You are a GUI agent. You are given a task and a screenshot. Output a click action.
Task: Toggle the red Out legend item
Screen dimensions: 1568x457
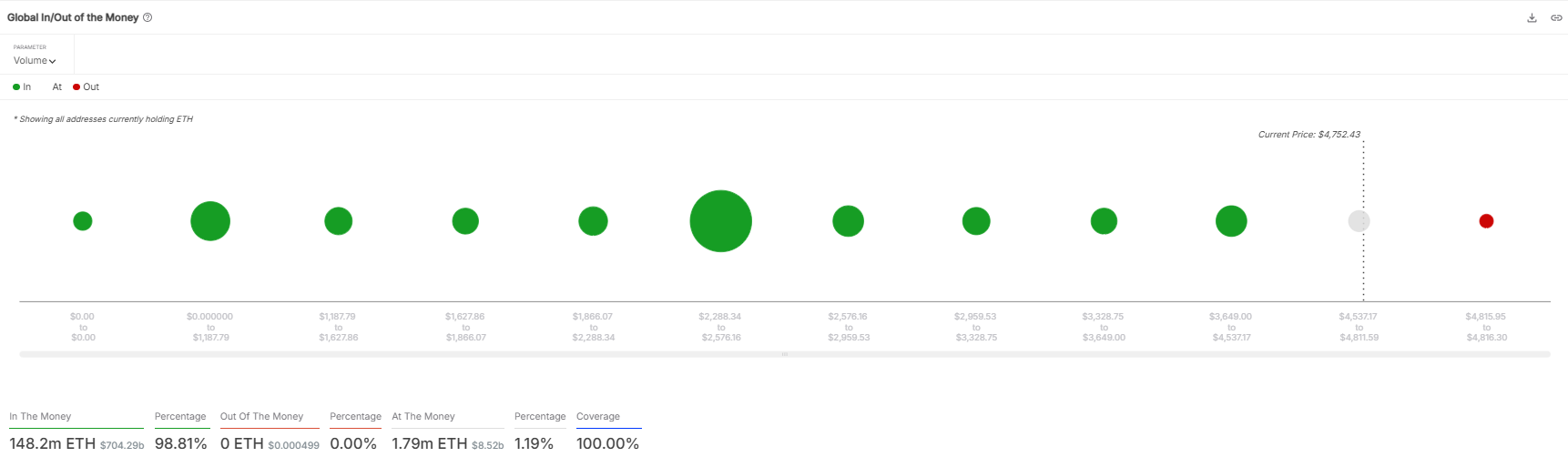[x=87, y=87]
